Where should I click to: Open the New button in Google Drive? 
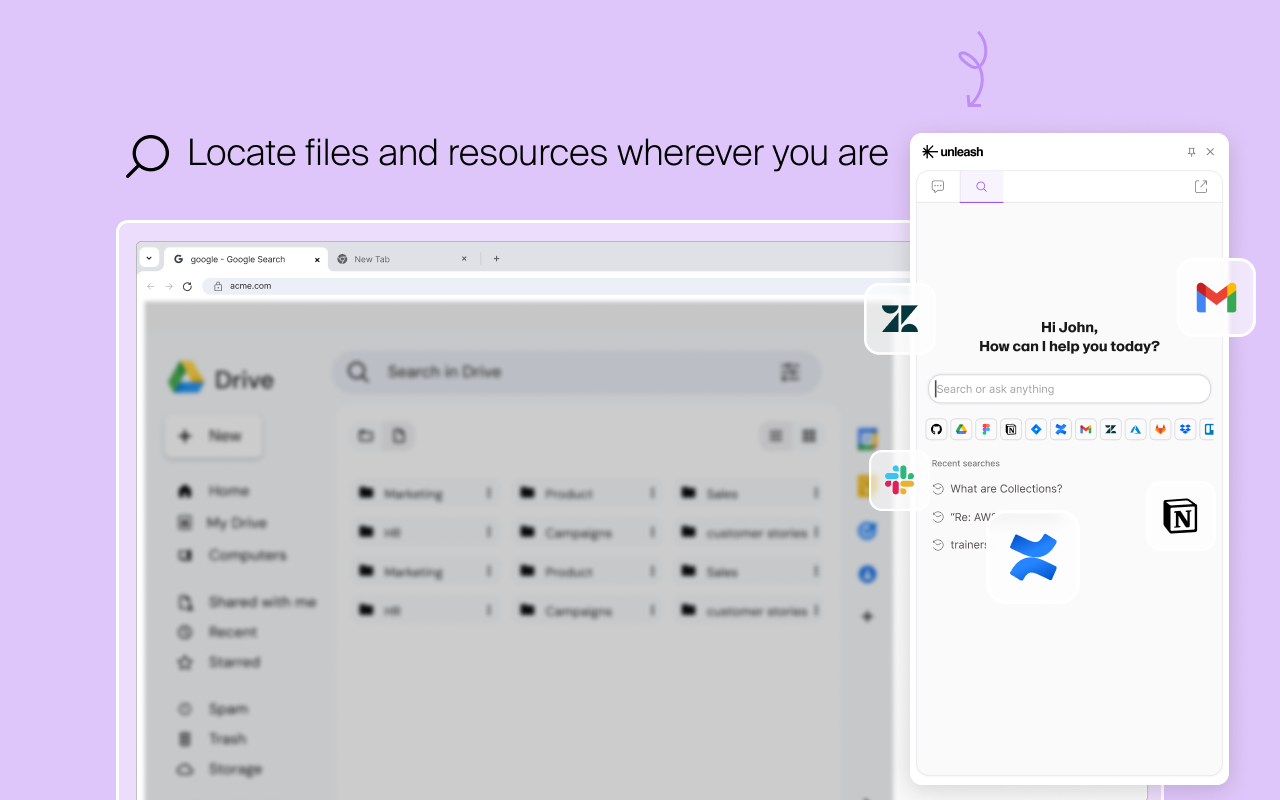(x=213, y=435)
